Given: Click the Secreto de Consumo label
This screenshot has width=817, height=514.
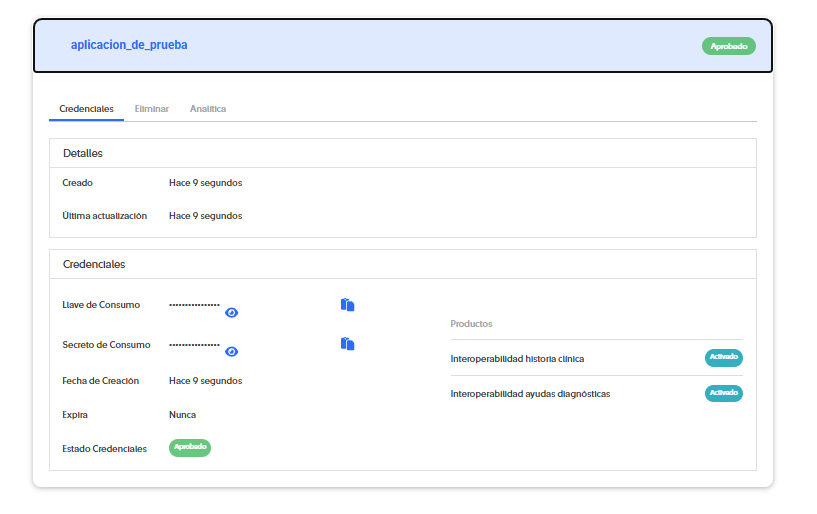Looking at the screenshot, I should 106,345.
